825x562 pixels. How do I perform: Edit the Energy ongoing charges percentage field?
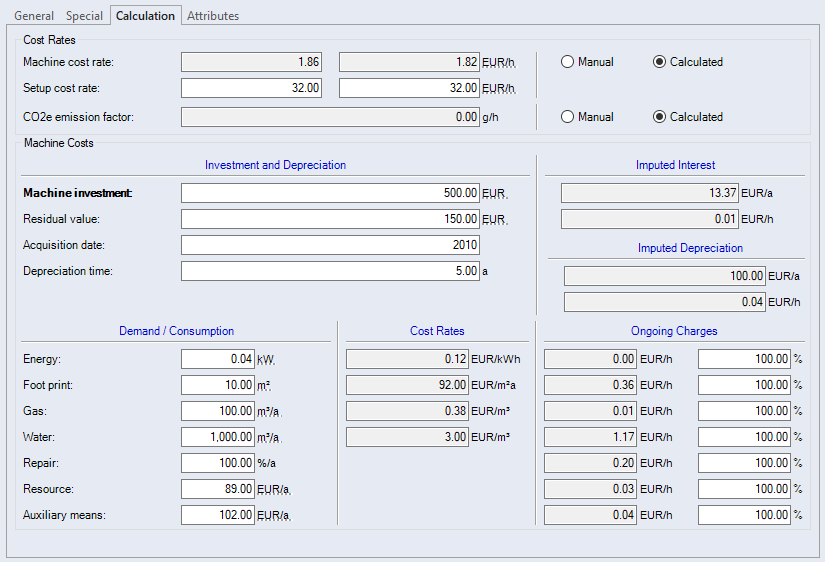744,359
